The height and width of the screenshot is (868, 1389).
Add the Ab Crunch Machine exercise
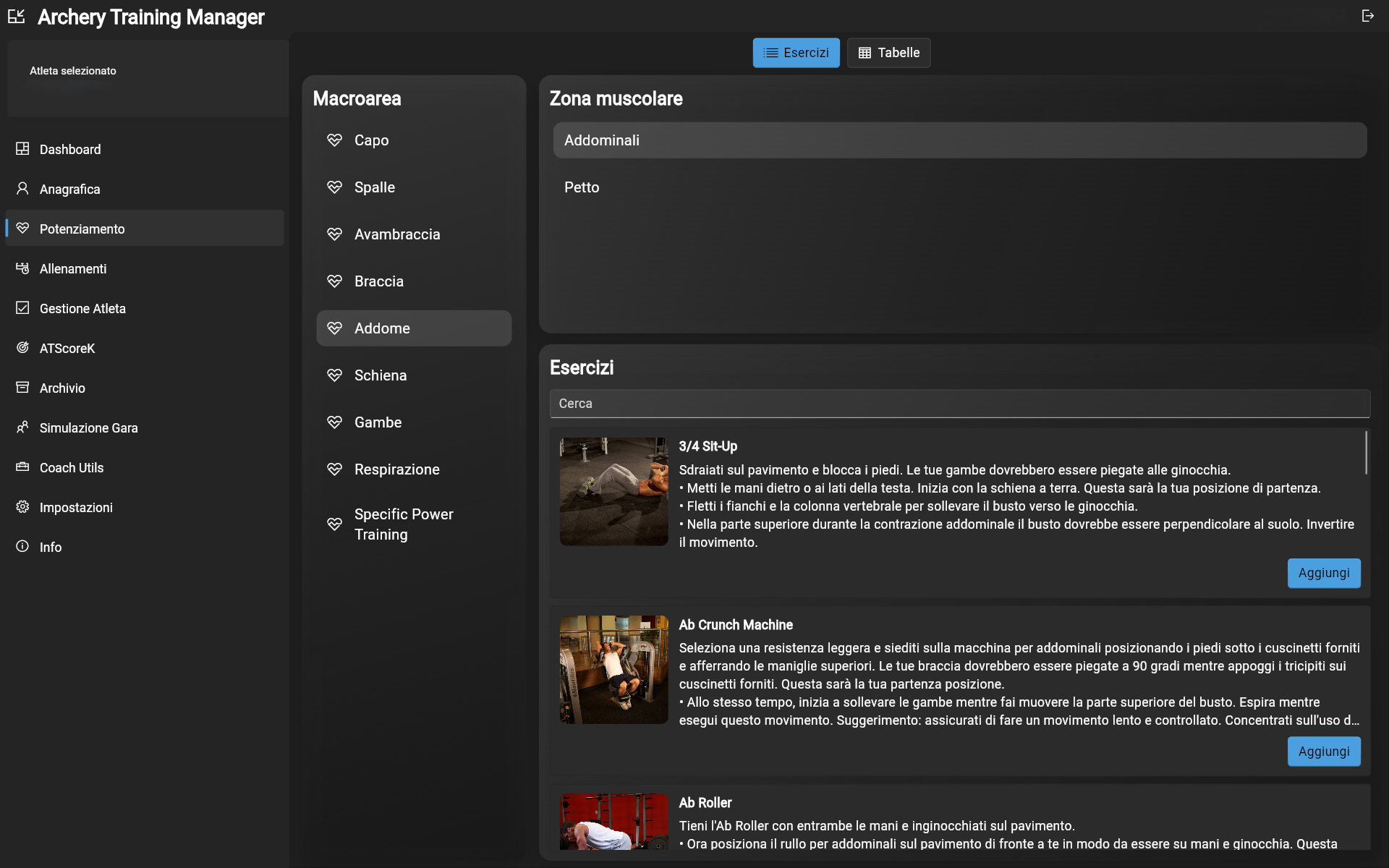tap(1324, 752)
